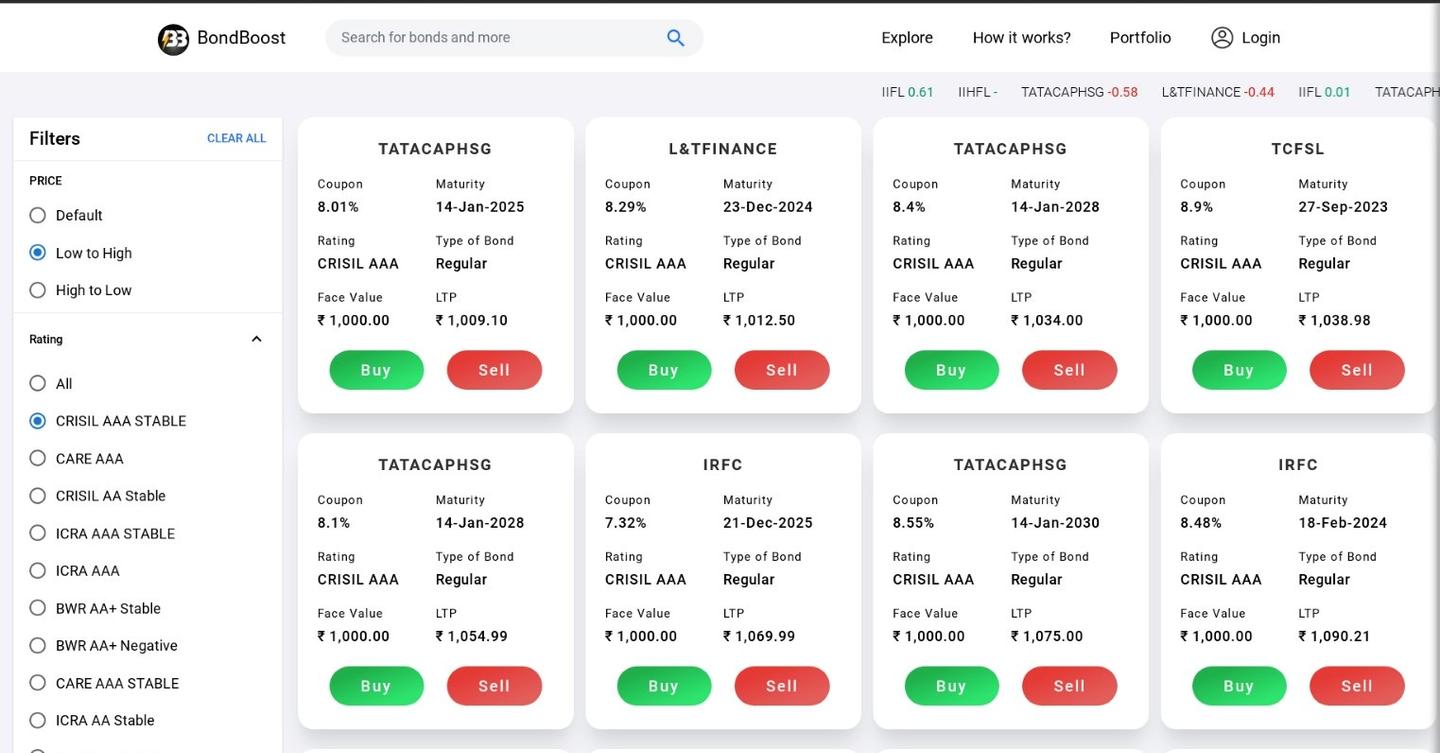Go to the Portfolio page

click(1140, 38)
